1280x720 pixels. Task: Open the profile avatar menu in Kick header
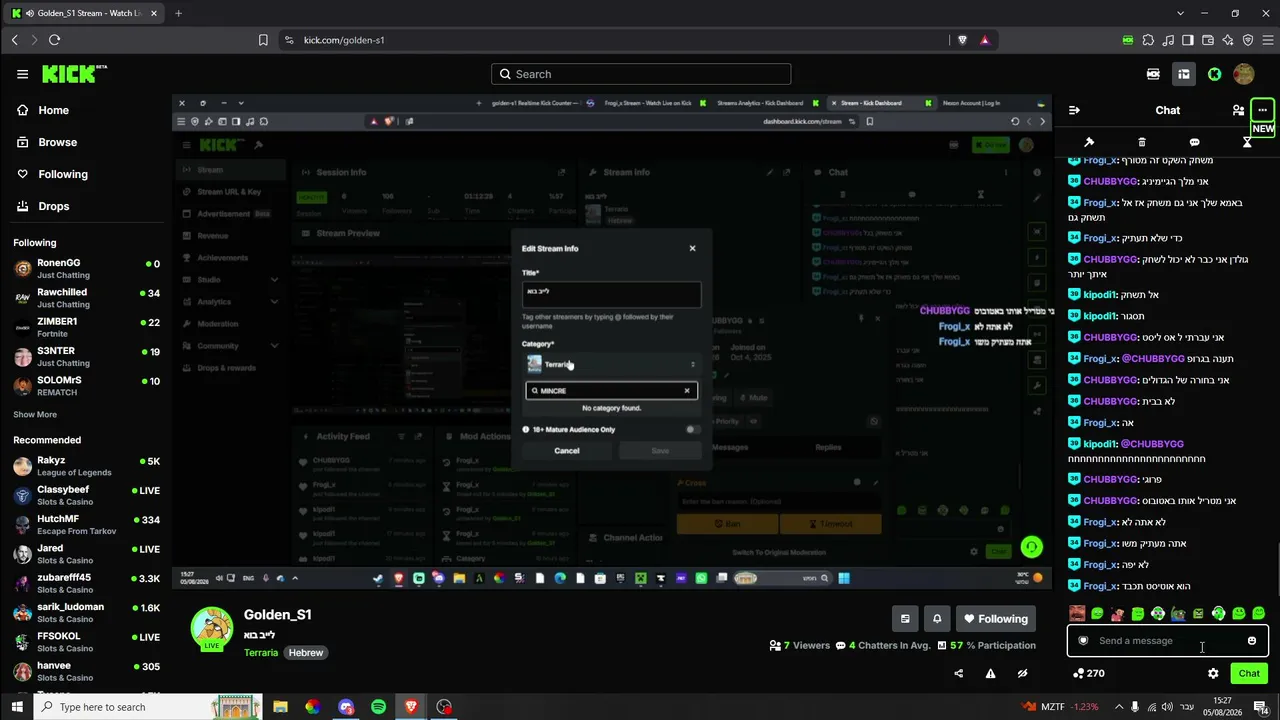point(1244,74)
